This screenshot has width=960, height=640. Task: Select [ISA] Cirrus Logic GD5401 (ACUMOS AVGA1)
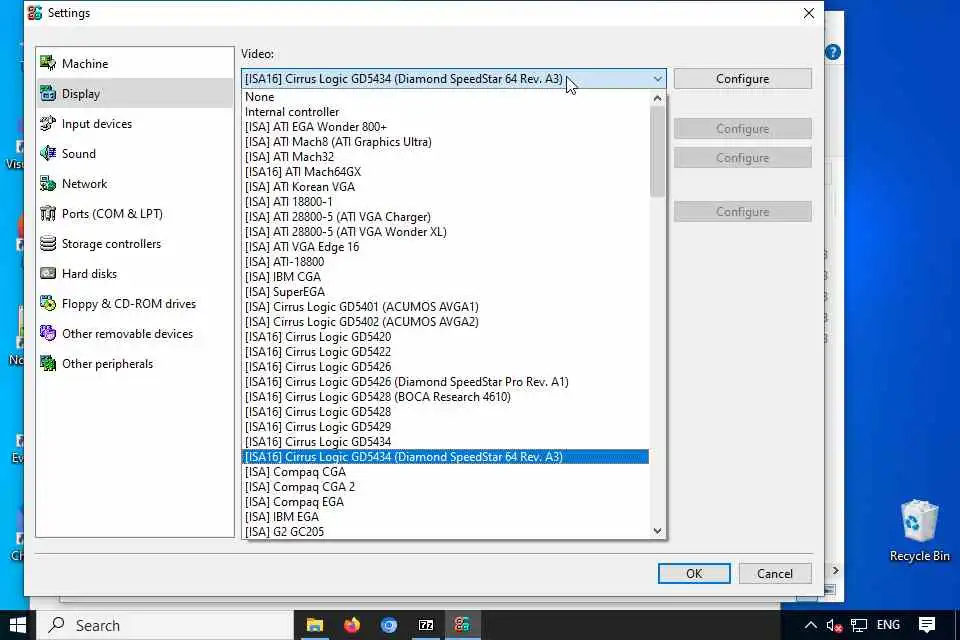pyautogui.click(x=445, y=307)
